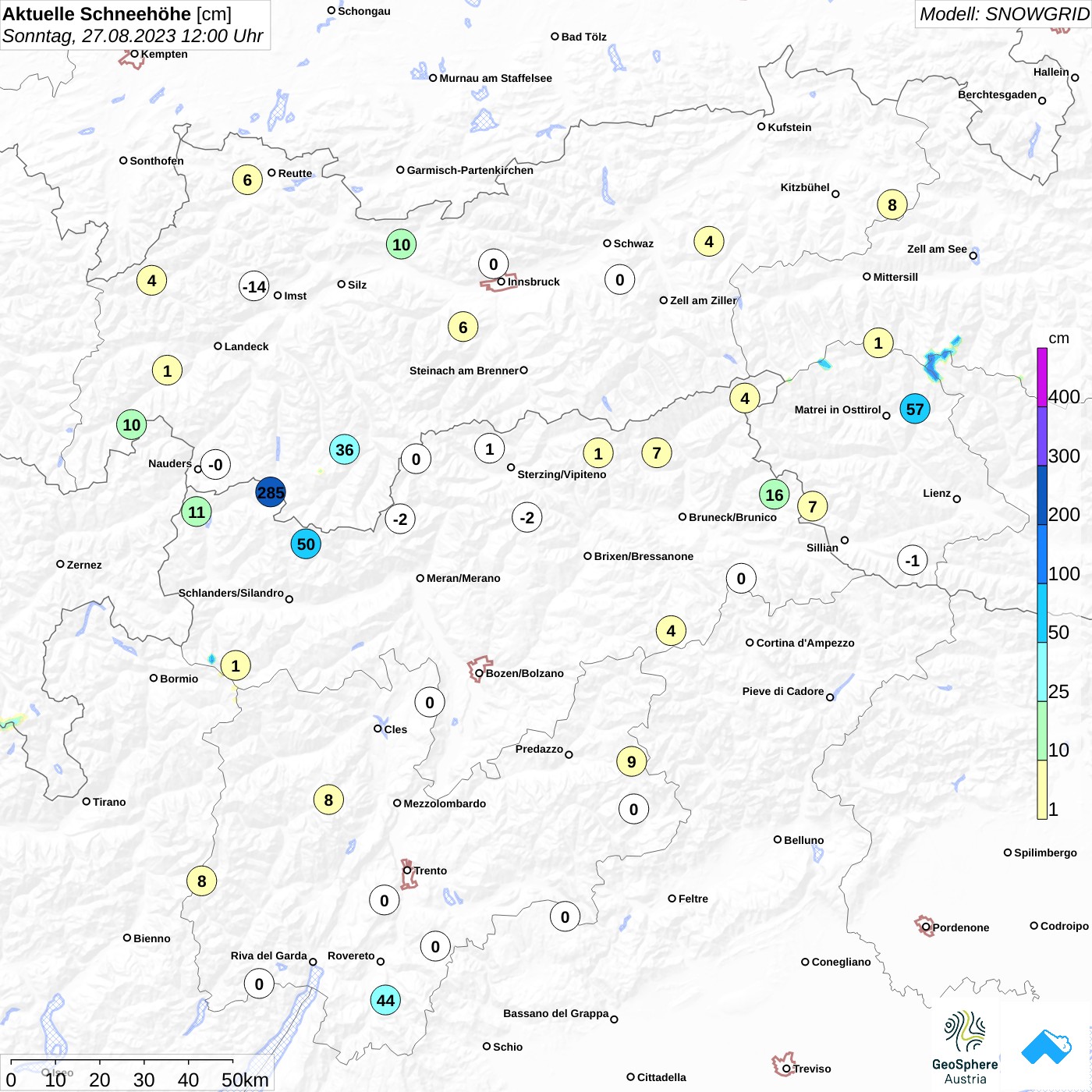Image resolution: width=1092 pixels, height=1092 pixels.
Task: Click the blue map logo beside GeoSphere Austria
Action: point(1047,1047)
